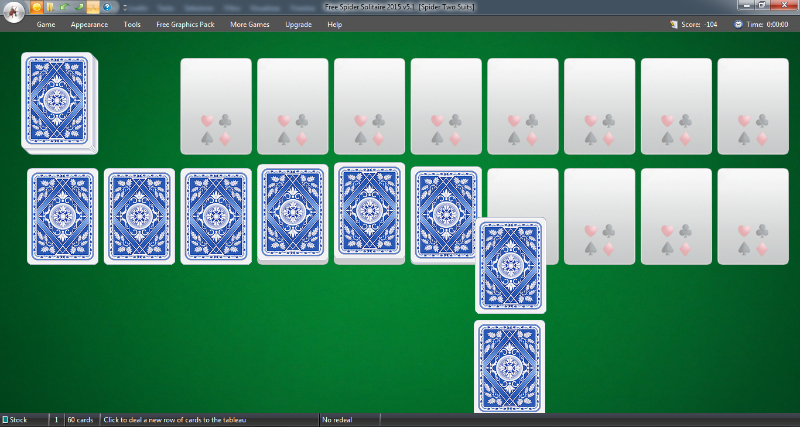The width and height of the screenshot is (800, 427).
Task: Click the redo green arrow icon
Action: 78,7
